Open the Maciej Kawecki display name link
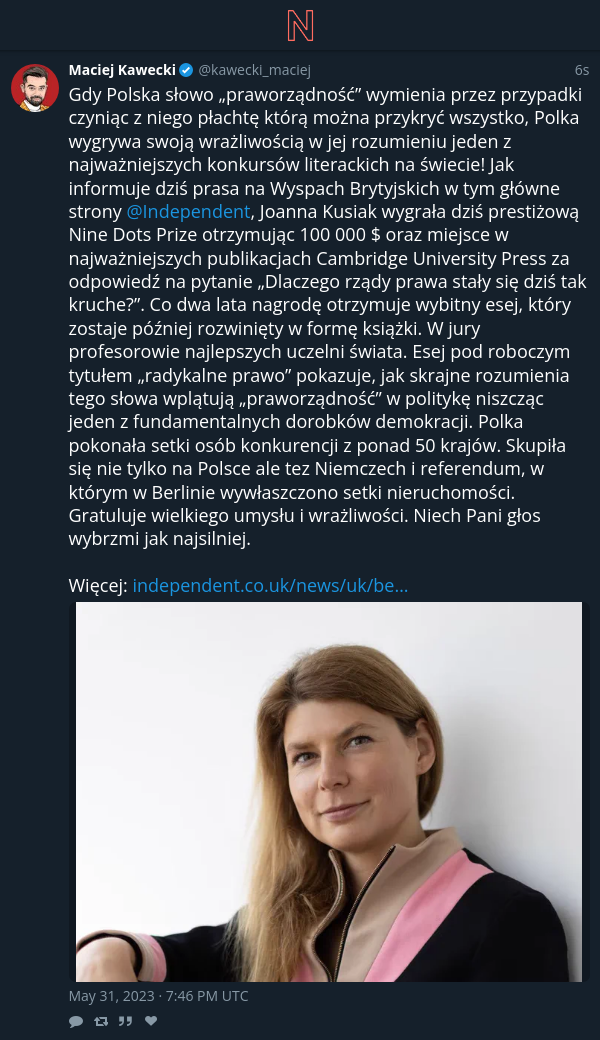This screenshot has height=1040, width=600. [x=122, y=70]
